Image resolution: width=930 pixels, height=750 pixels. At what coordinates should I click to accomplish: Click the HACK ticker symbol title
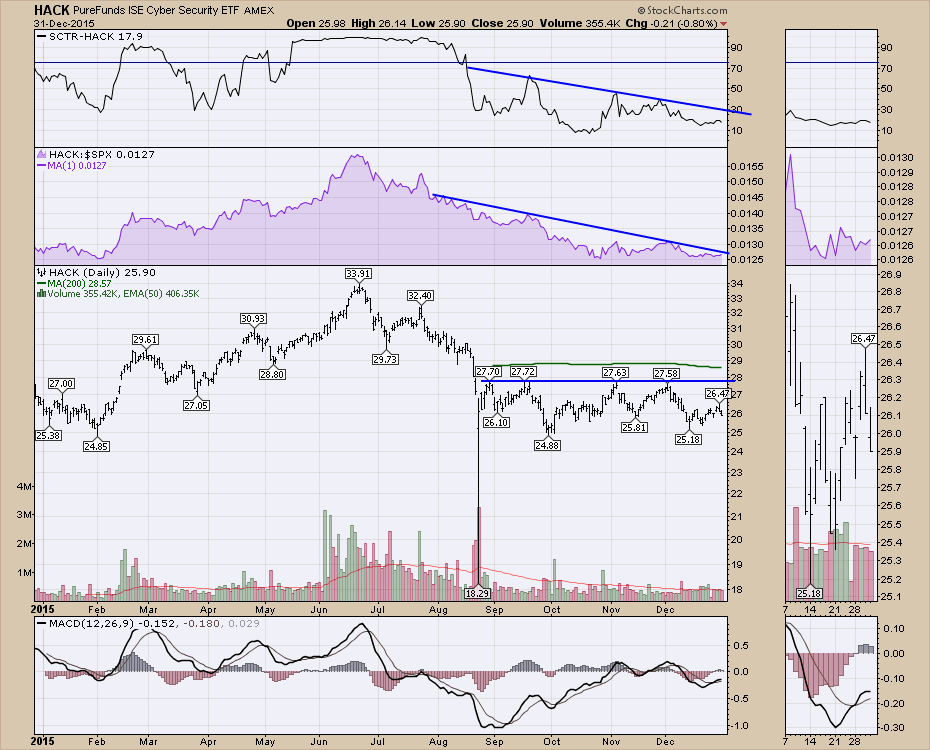[52, 10]
